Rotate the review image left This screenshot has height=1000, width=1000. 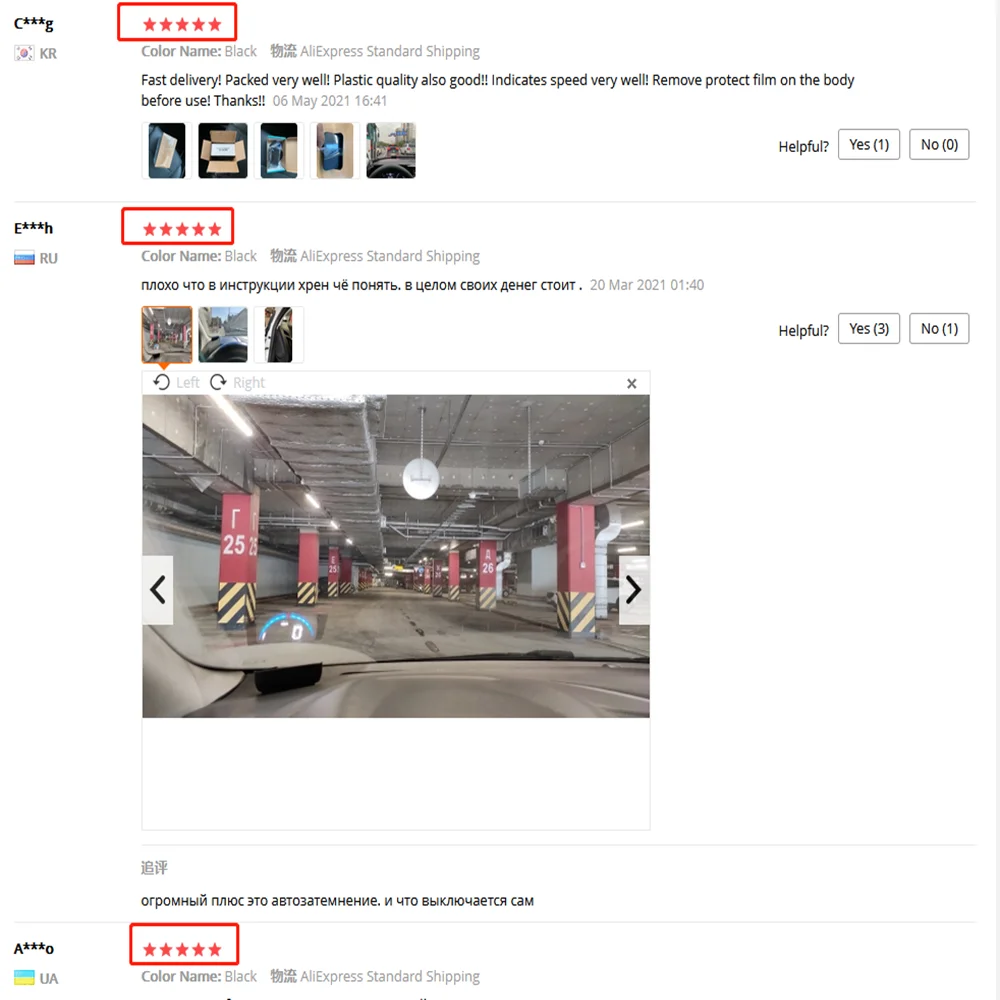[176, 382]
